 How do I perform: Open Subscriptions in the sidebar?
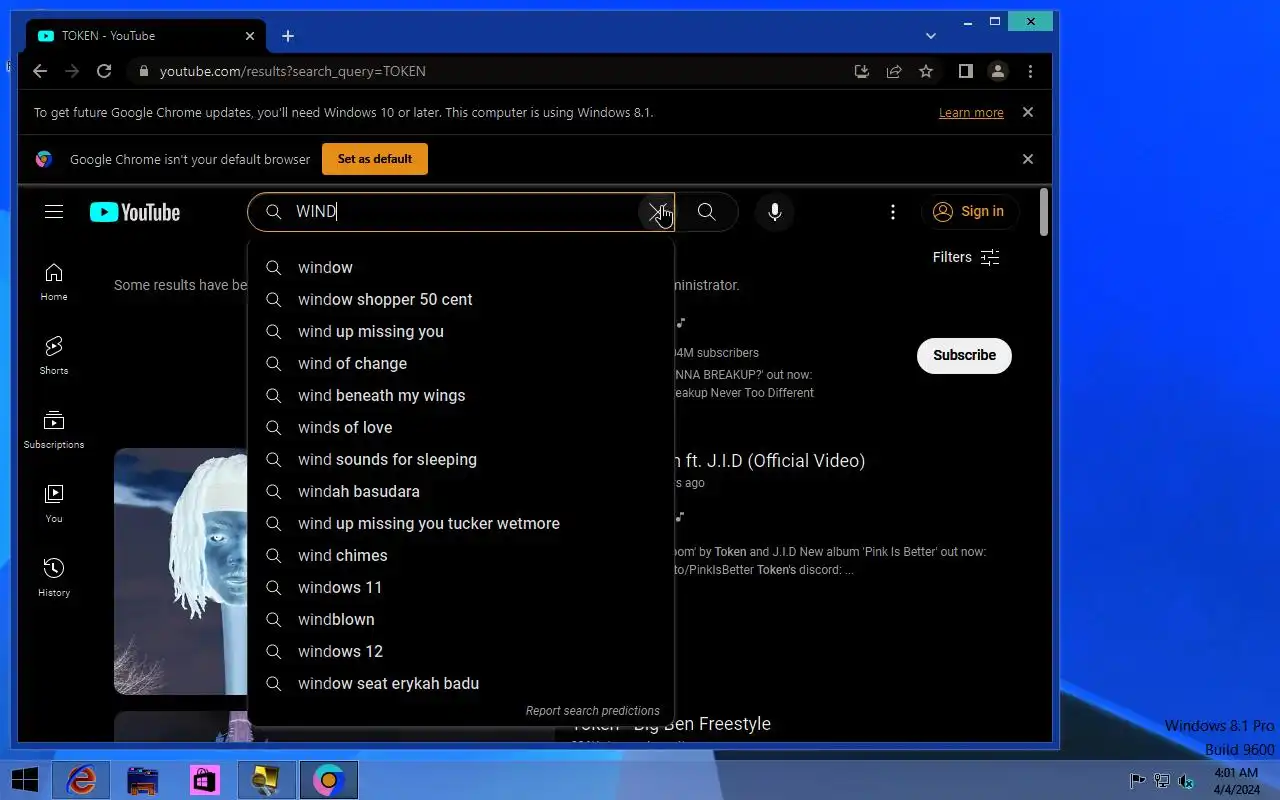pos(54,430)
